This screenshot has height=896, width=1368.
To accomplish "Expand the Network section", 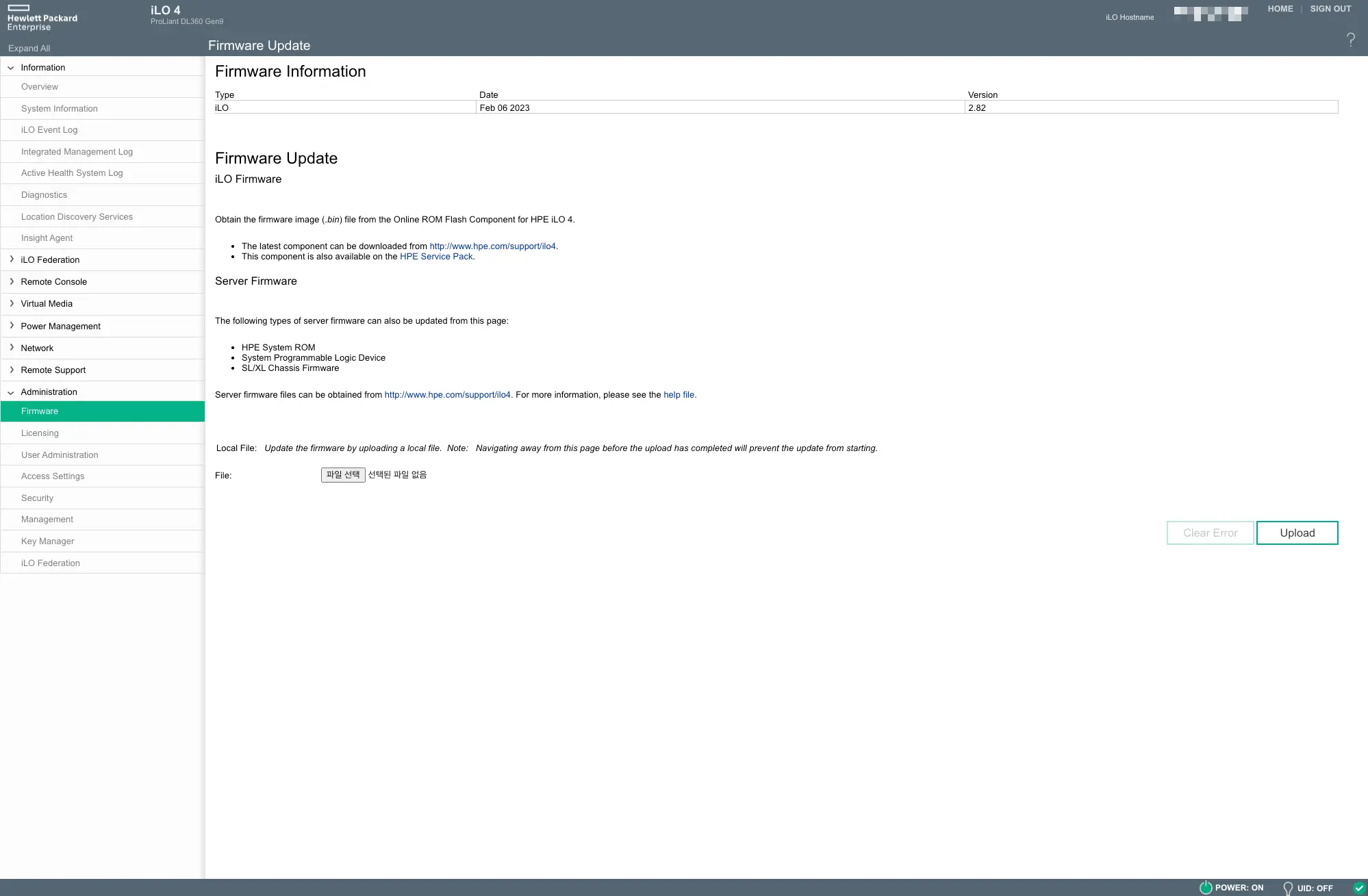I will click(37, 348).
